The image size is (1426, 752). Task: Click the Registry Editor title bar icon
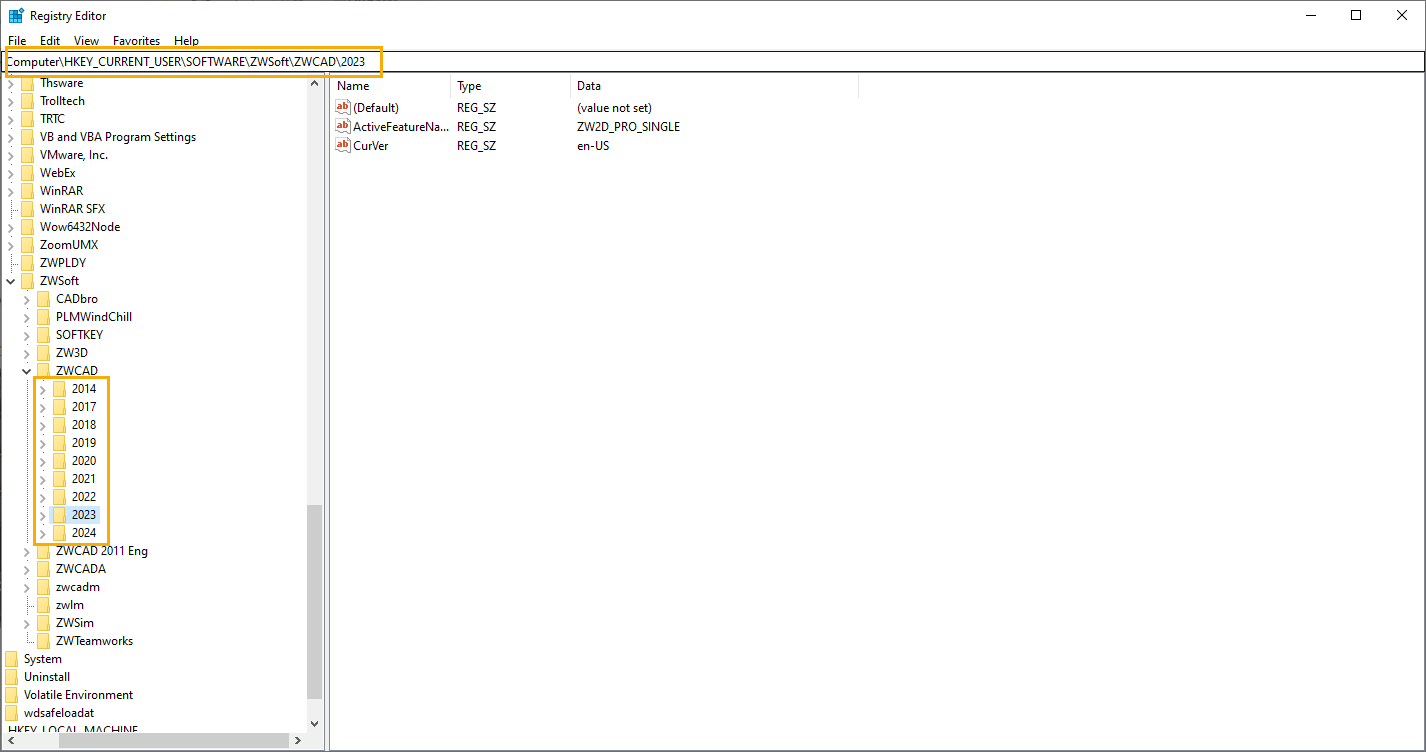16,15
